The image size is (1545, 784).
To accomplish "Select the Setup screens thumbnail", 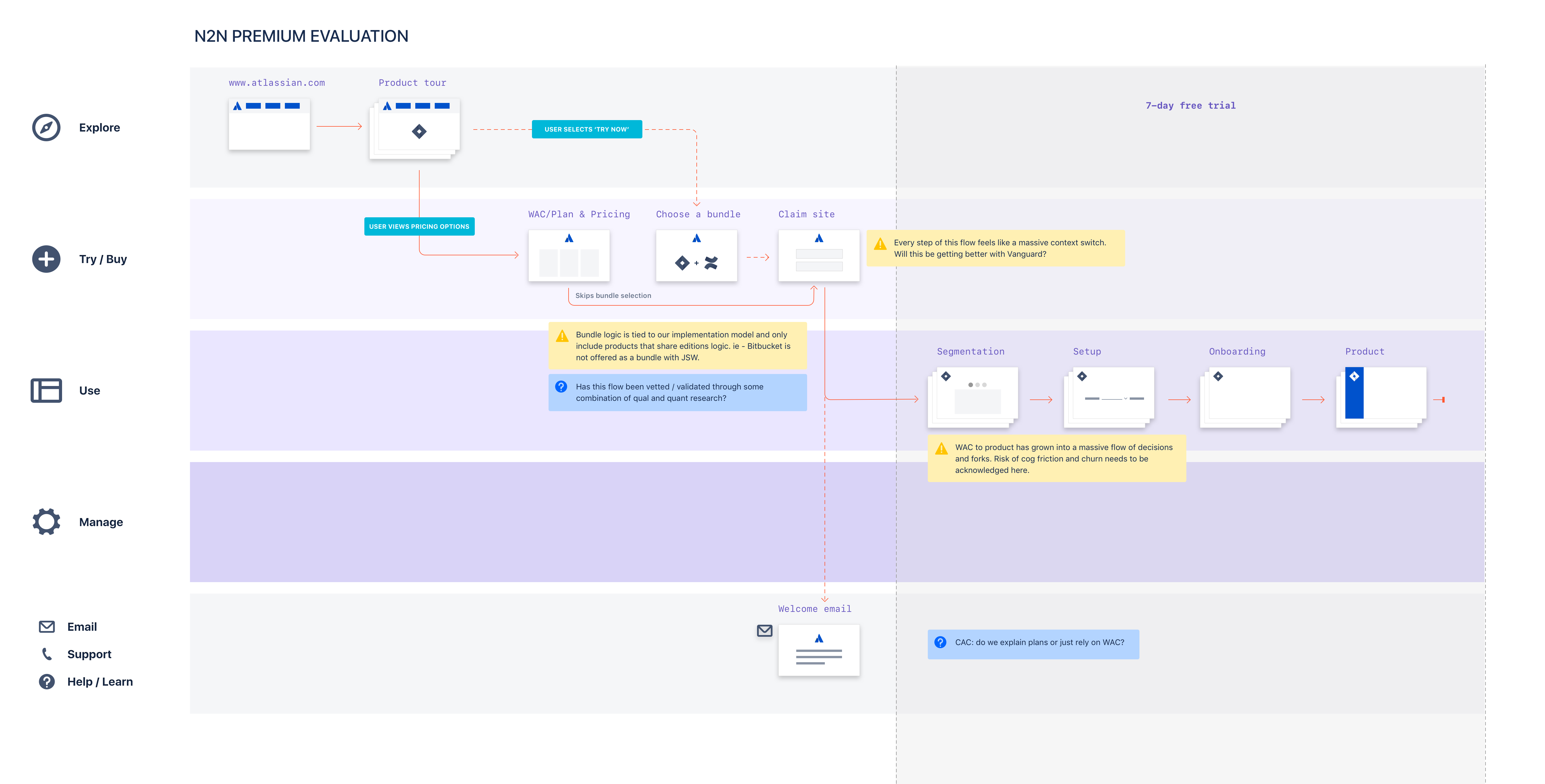I will (x=1109, y=397).
